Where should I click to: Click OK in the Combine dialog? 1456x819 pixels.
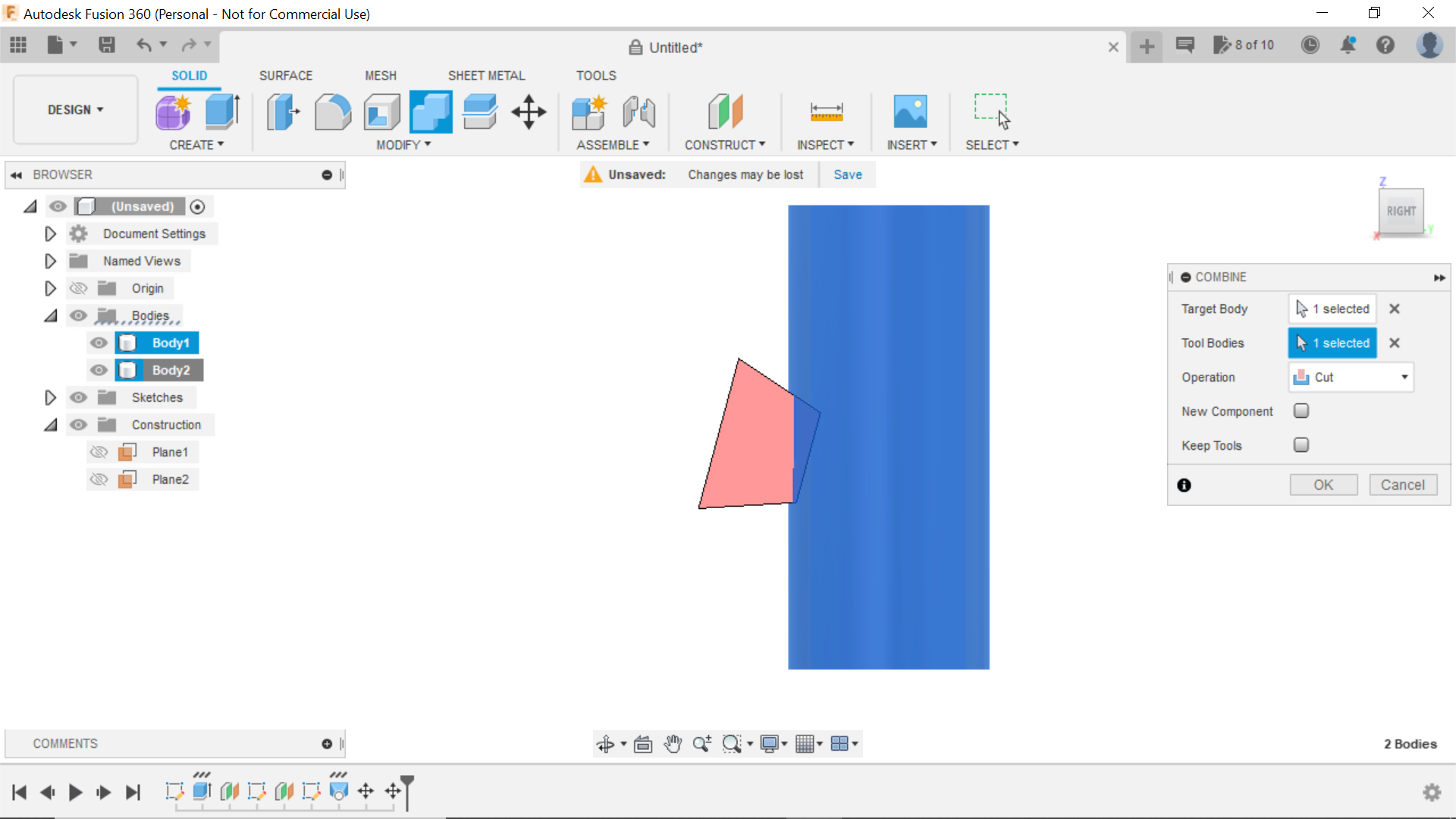pyautogui.click(x=1323, y=485)
